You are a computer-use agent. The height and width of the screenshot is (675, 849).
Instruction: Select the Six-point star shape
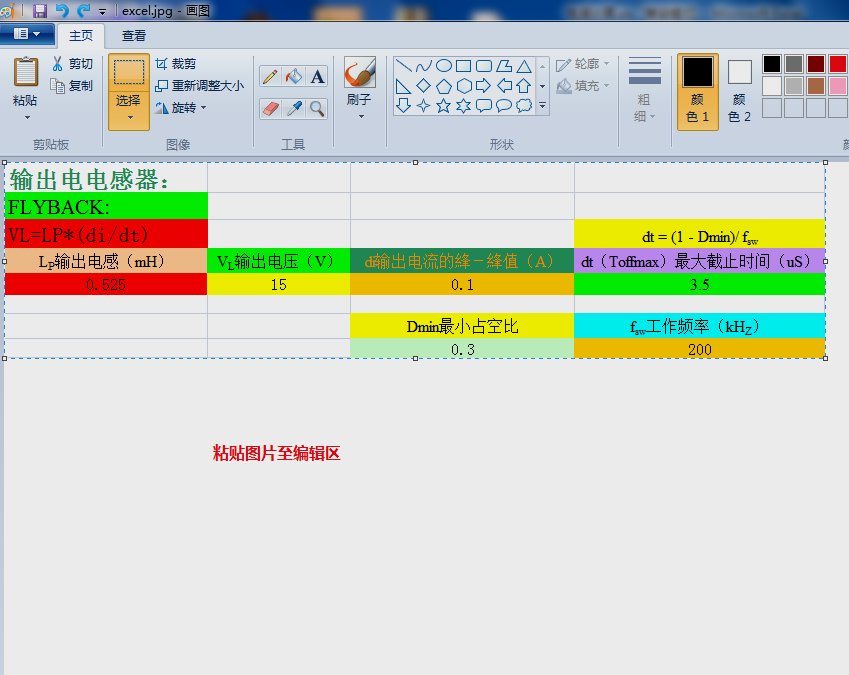tap(463, 106)
